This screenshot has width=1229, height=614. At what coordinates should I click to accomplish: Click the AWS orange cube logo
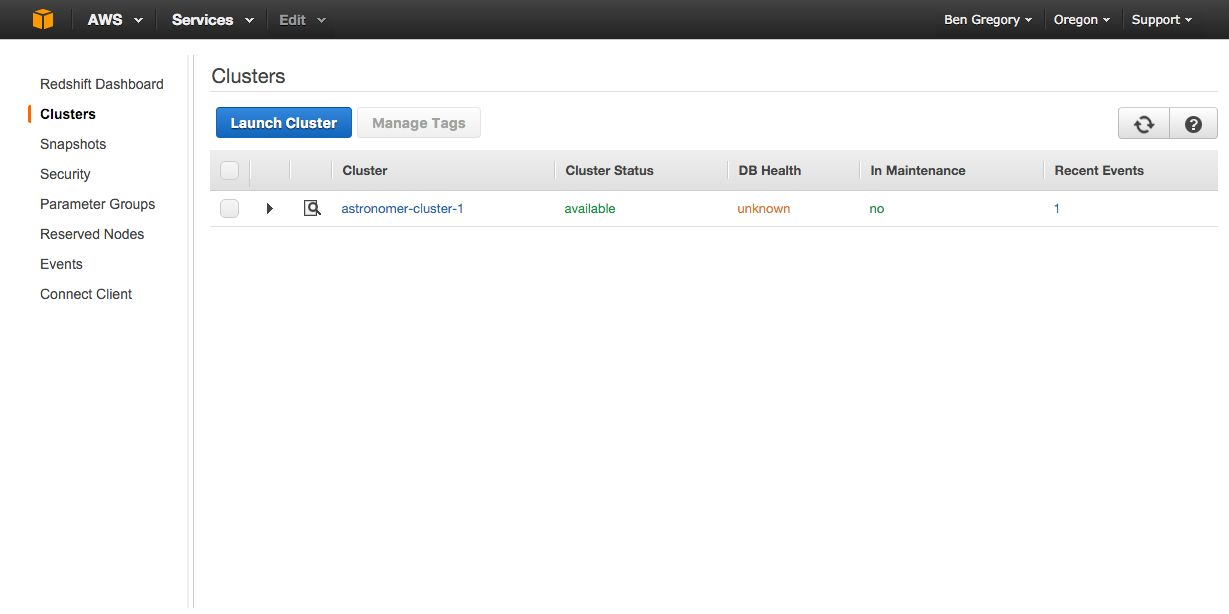[x=42, y=19]
